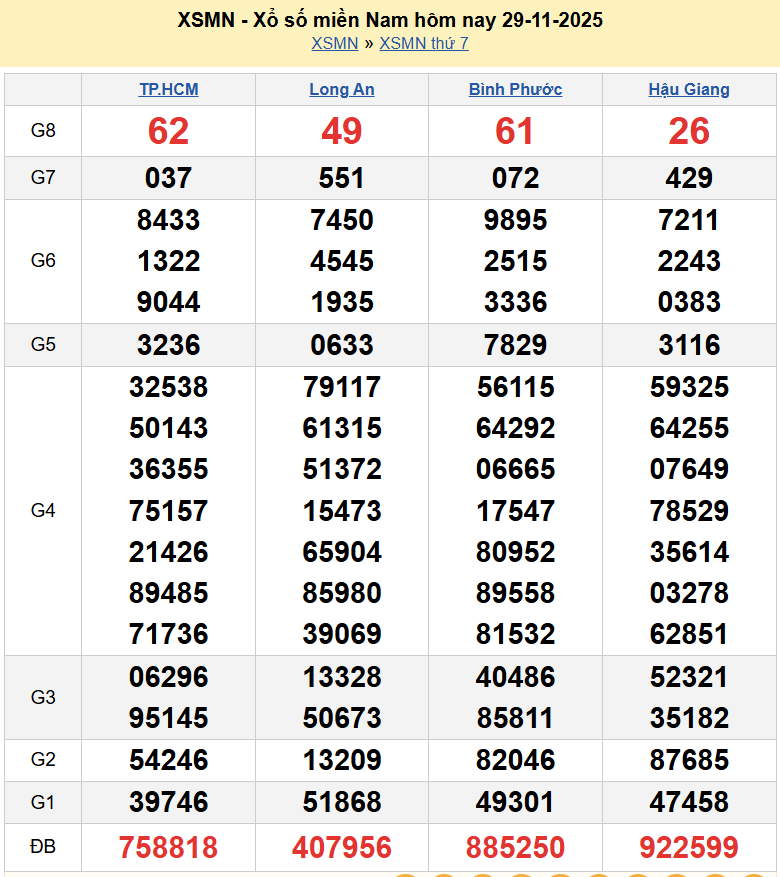
Task: Select TP.HCM G8 result 62
Action: click(168, 131)
